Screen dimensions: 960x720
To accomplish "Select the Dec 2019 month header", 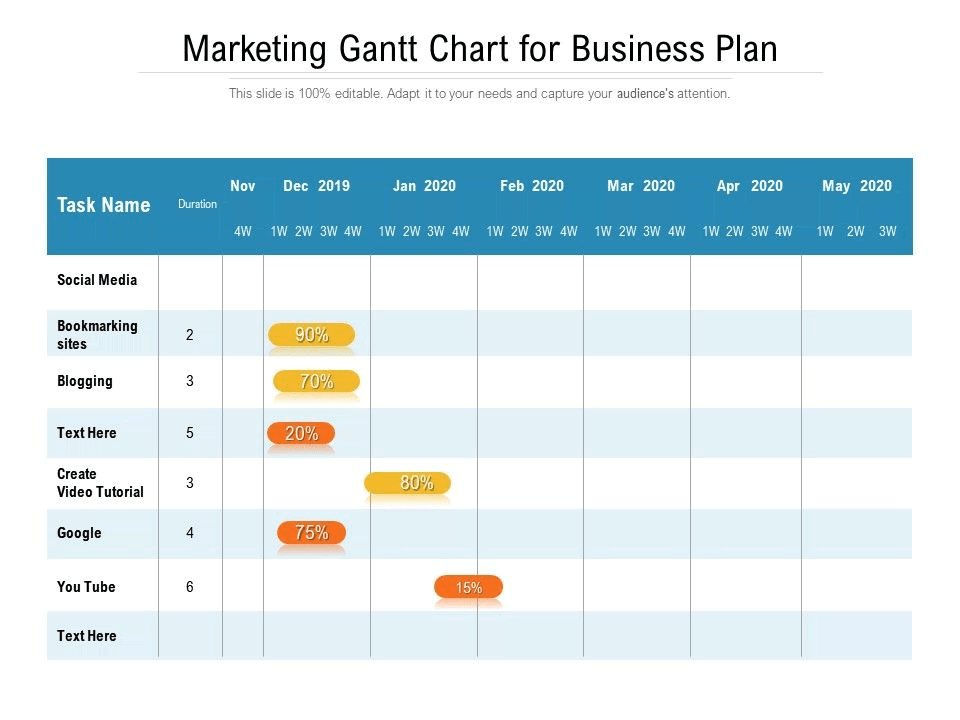I will [x=316, y=186].
